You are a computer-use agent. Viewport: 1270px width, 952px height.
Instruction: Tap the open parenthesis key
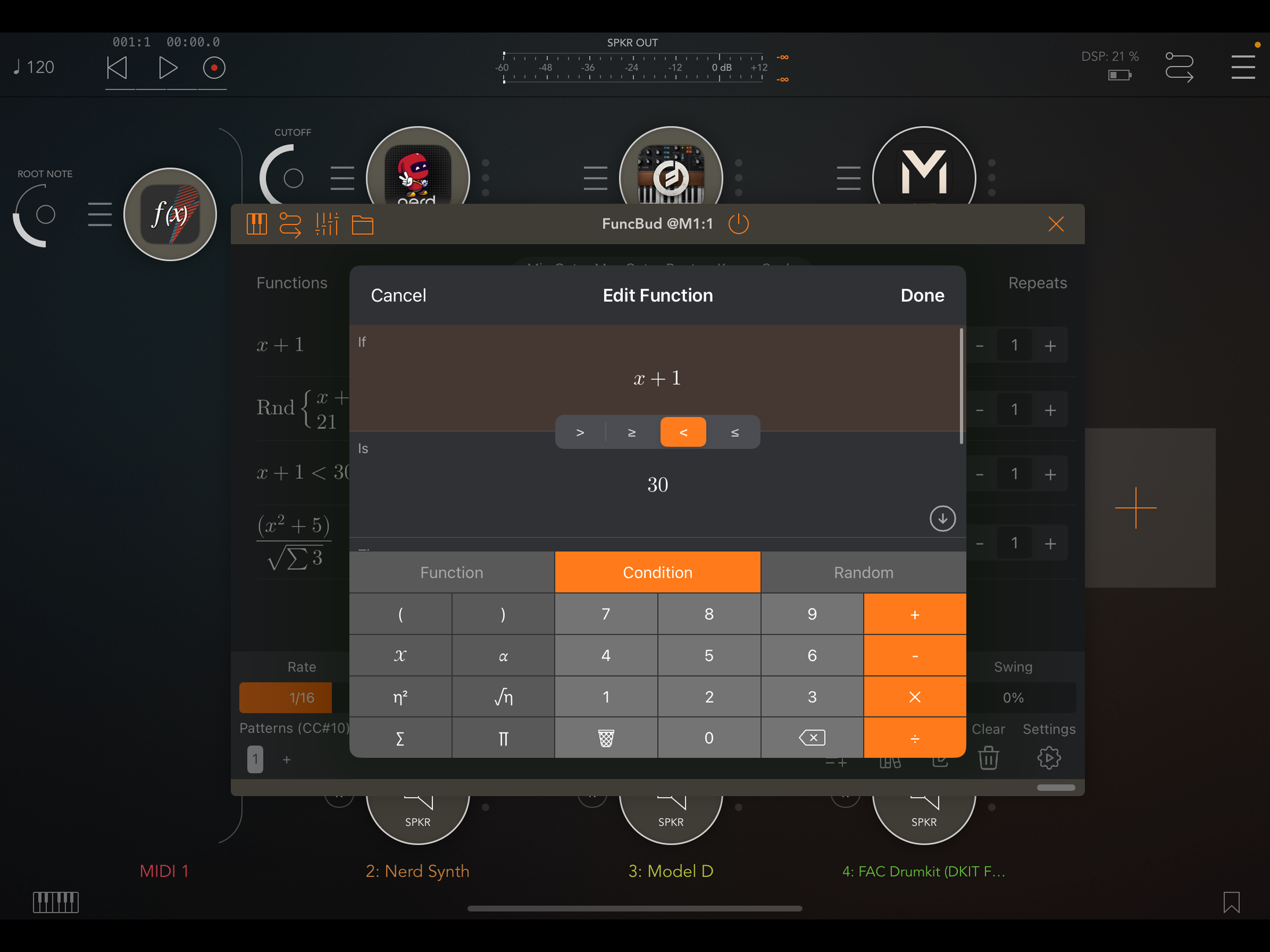pyautogui.click(x=400, y=614)
